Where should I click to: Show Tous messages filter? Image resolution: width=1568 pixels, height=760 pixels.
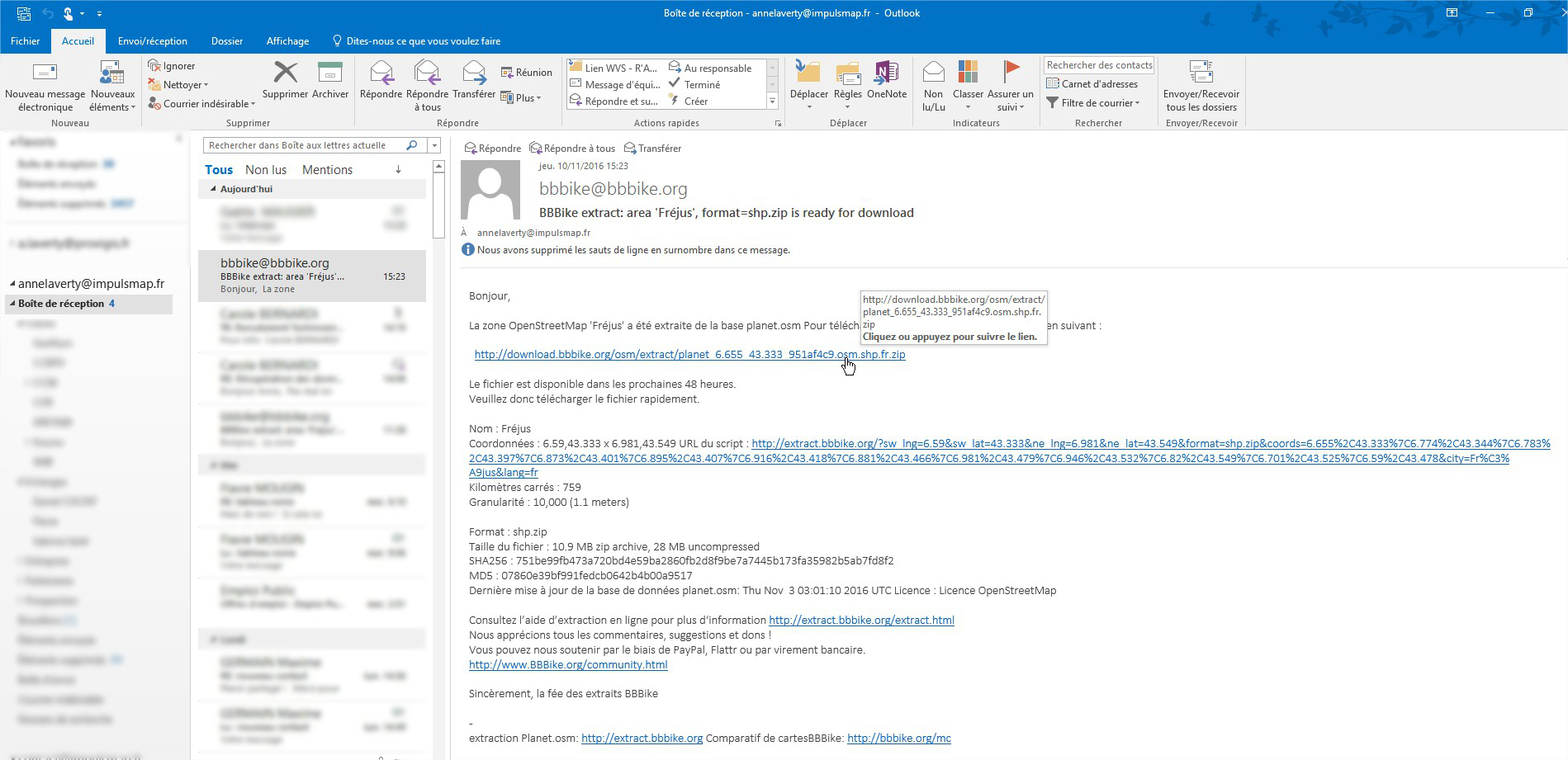pos(219,170)
